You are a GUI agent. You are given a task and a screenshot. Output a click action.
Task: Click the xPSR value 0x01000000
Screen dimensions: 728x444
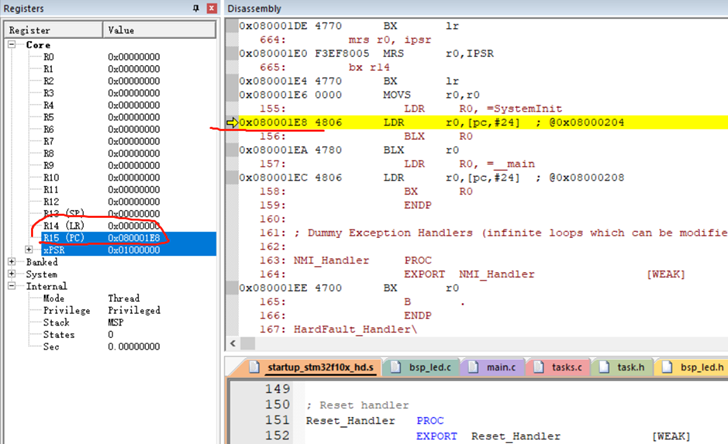tap(134, 250)
